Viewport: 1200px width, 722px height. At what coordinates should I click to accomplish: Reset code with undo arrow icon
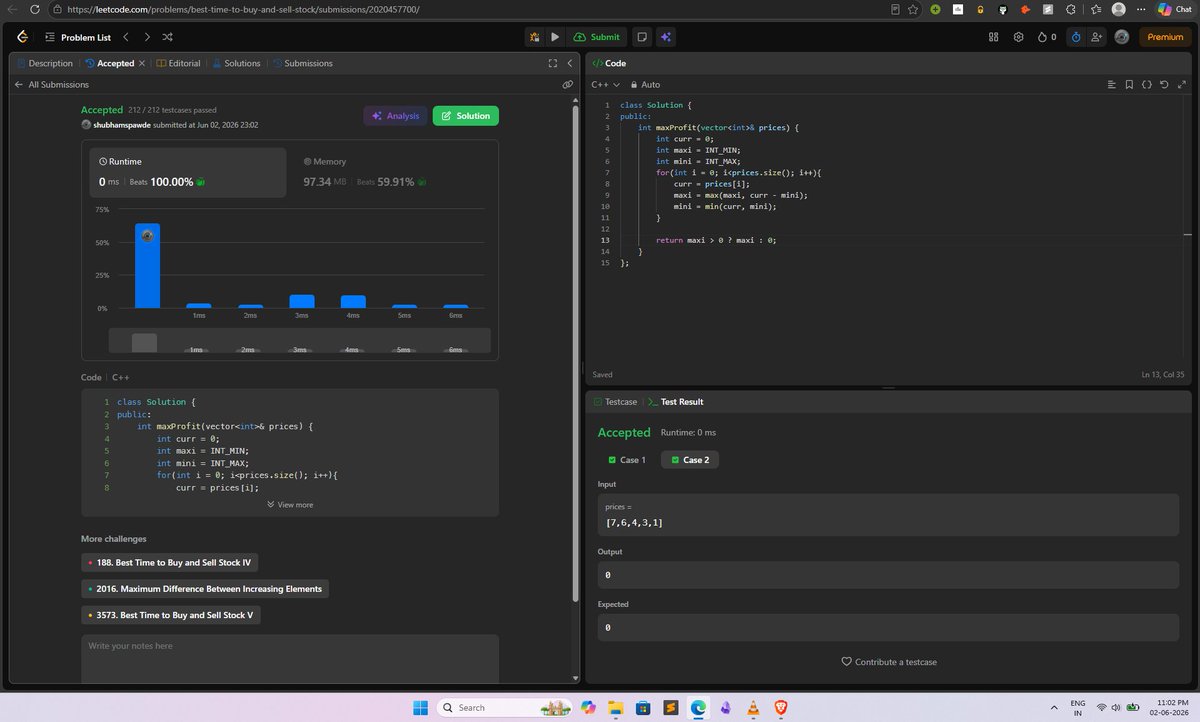tap(1164, 85)
